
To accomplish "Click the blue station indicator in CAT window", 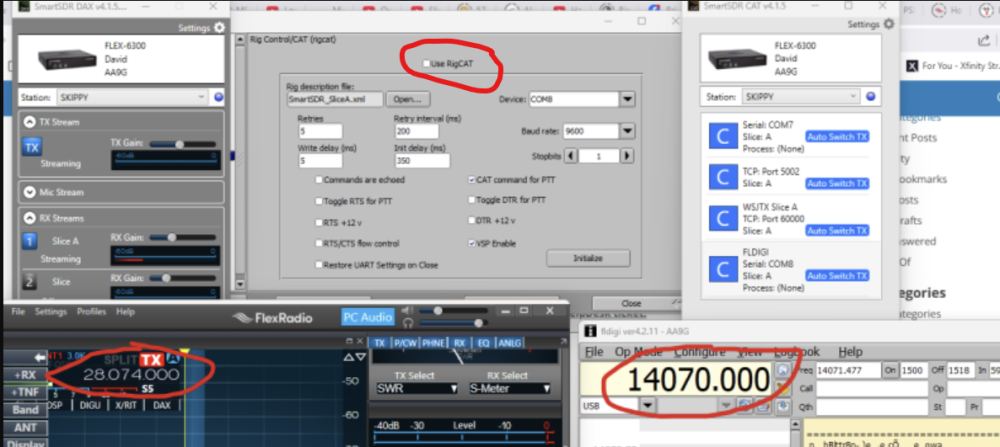I will point(871,97).
